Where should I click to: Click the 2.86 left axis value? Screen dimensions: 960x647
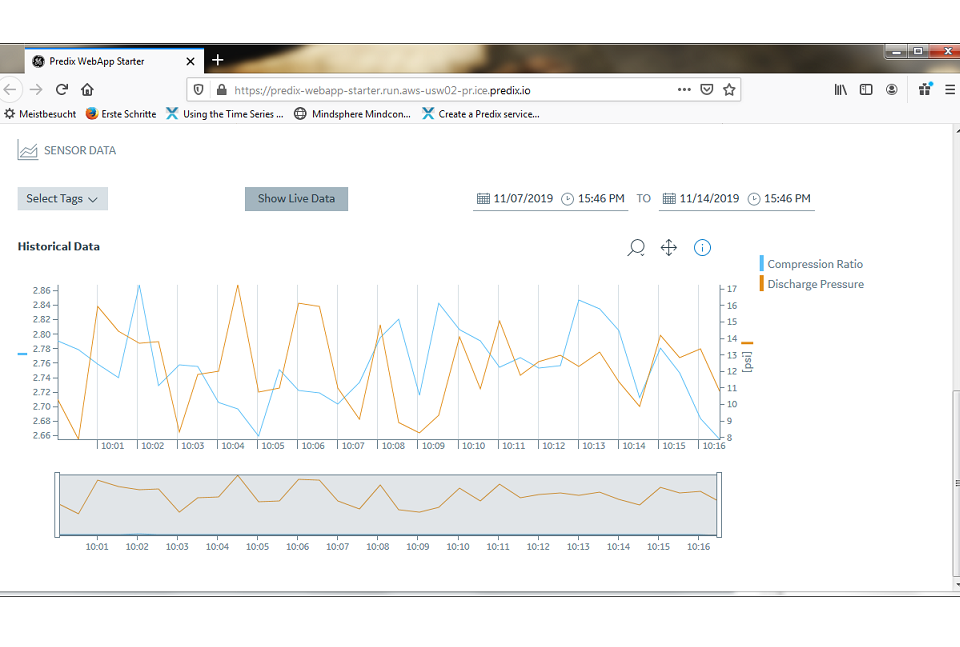coord(42,290)
